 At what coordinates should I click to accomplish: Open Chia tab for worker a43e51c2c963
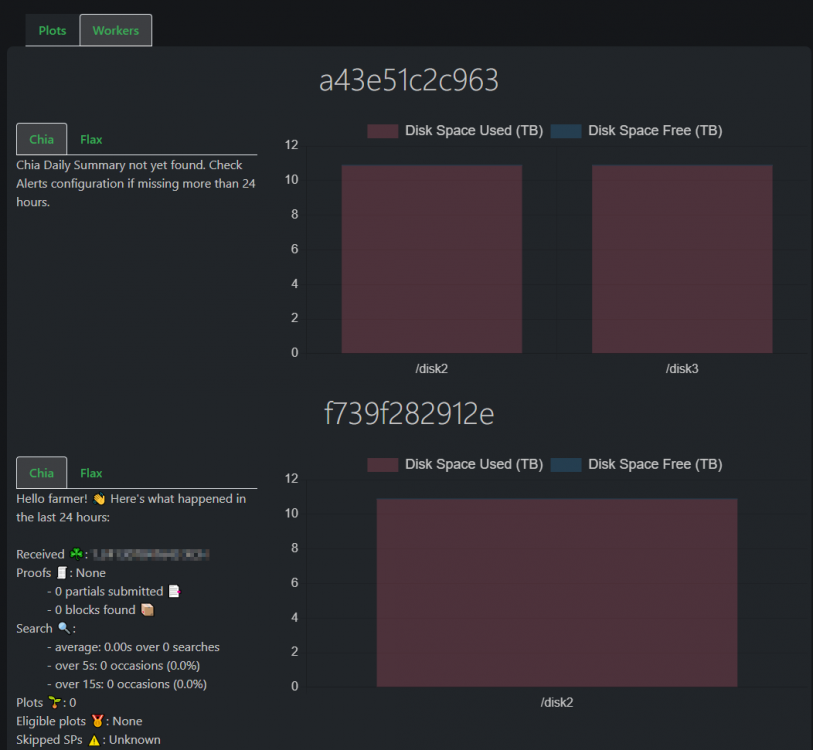[41, 139]
